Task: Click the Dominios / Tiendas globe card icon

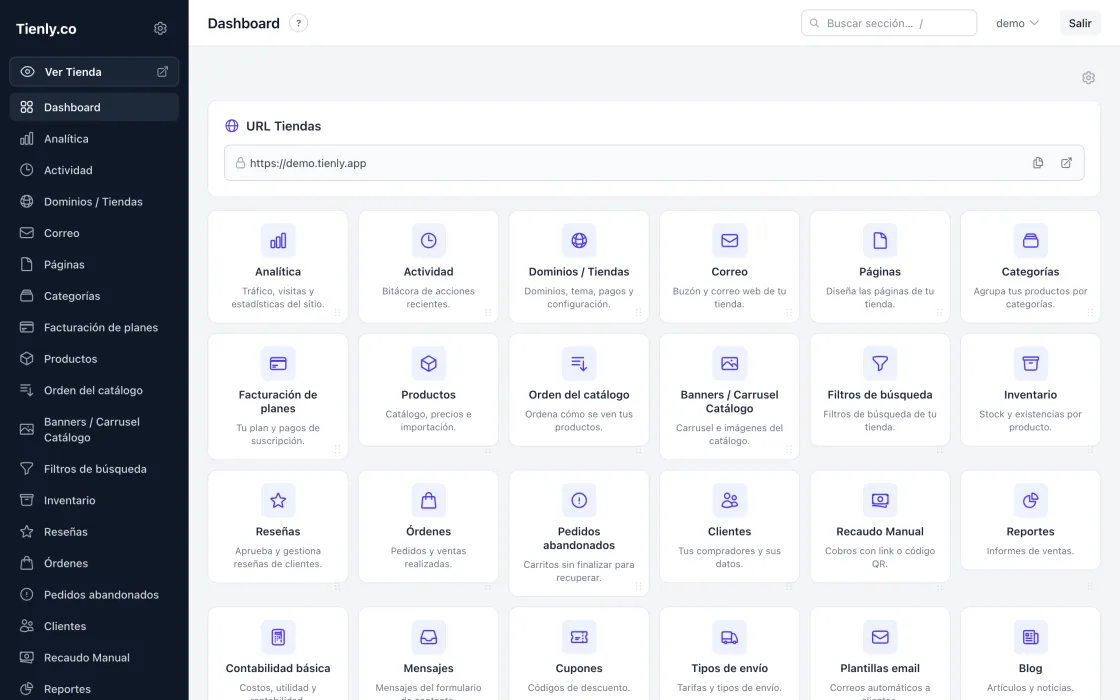Action: pos(579,241)
